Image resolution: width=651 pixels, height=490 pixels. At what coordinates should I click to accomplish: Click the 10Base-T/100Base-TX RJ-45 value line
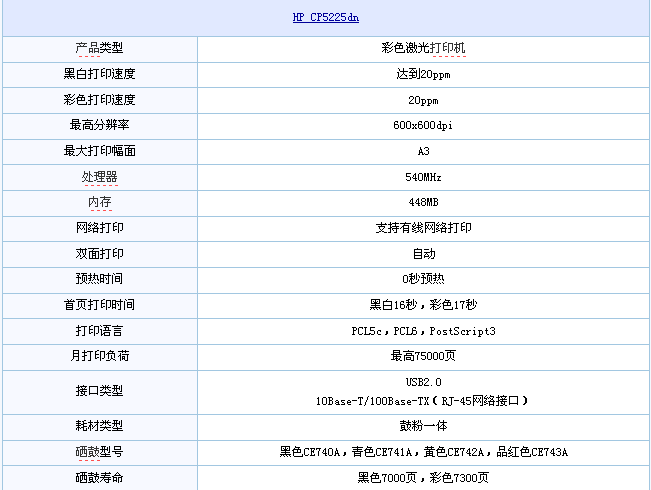(x=422, y=401)
